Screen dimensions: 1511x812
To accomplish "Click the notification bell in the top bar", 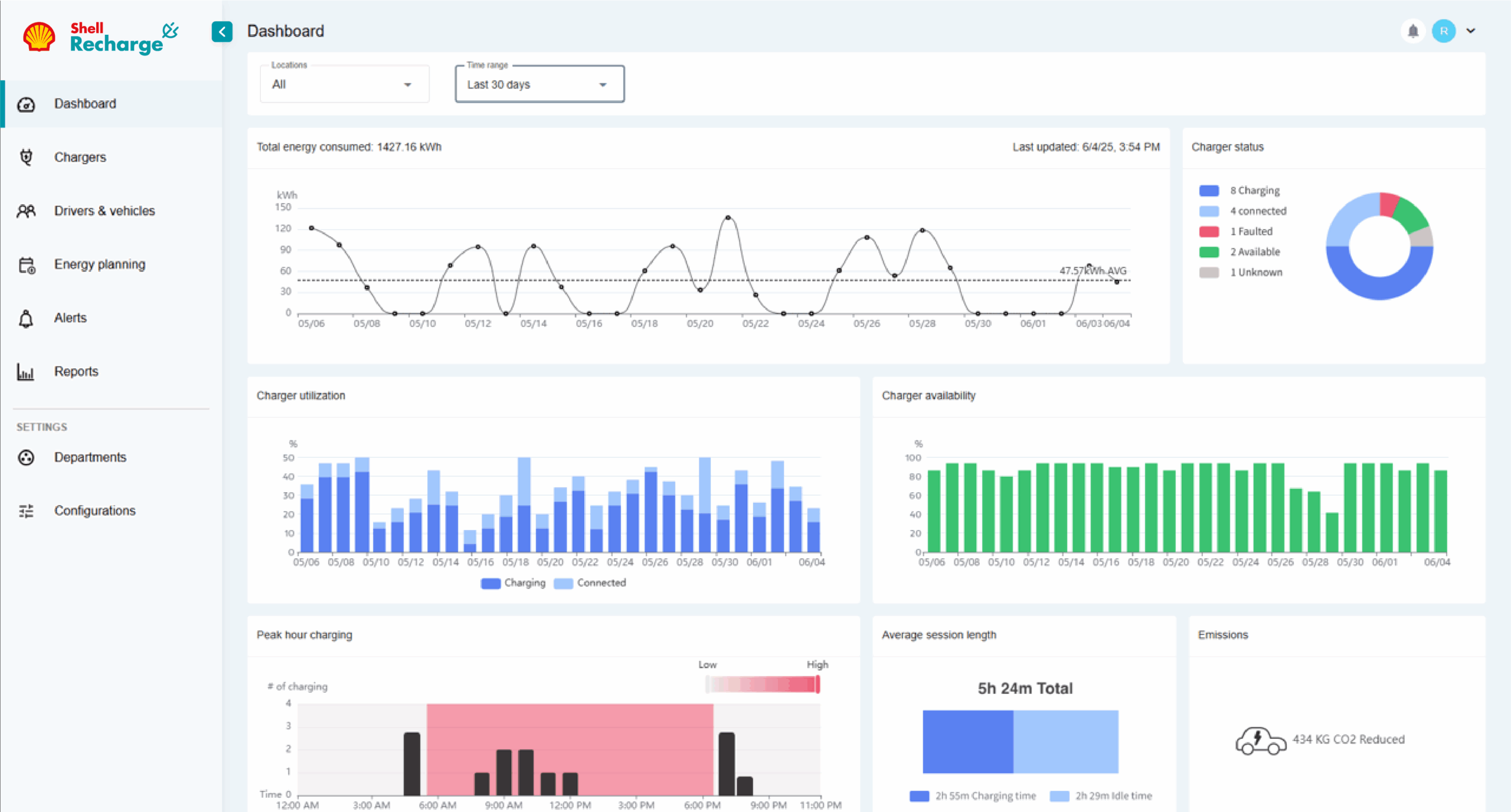I will pos(1413,31).
